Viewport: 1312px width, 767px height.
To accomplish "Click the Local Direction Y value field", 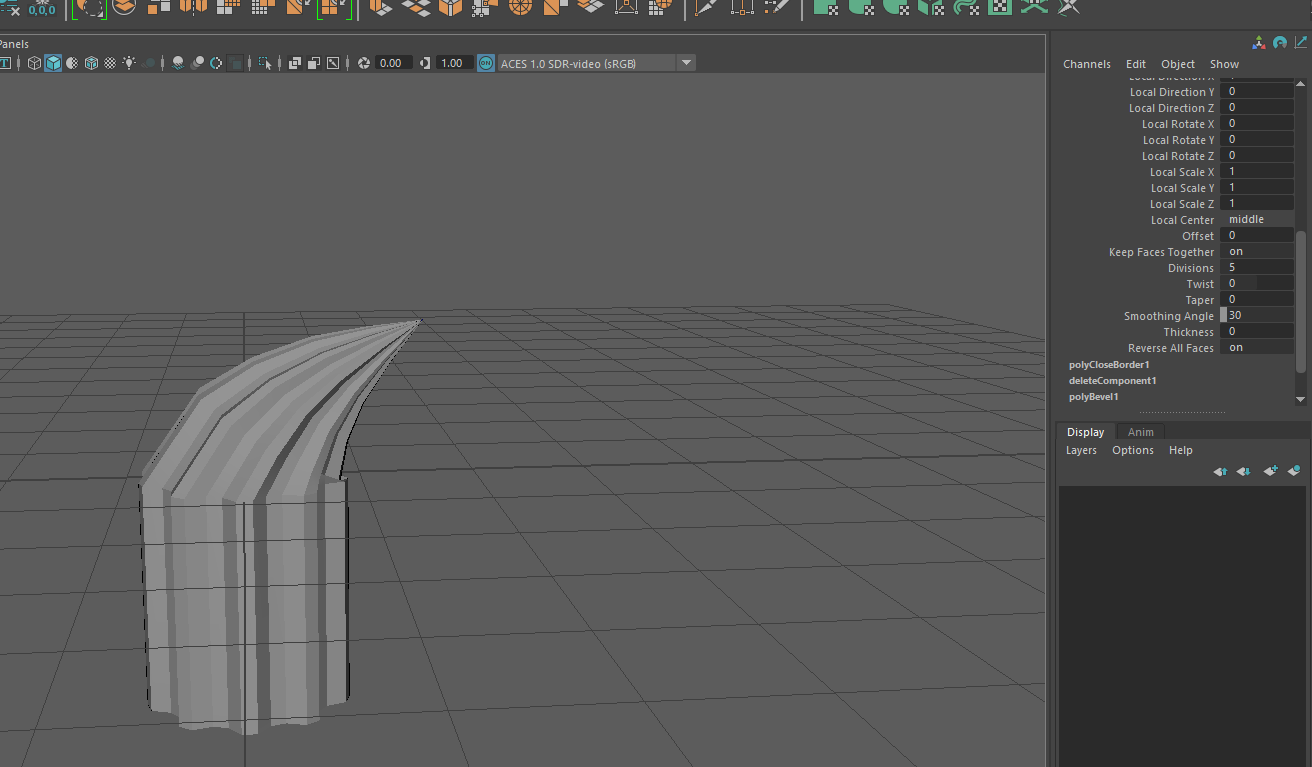I will coord(1257,91).
